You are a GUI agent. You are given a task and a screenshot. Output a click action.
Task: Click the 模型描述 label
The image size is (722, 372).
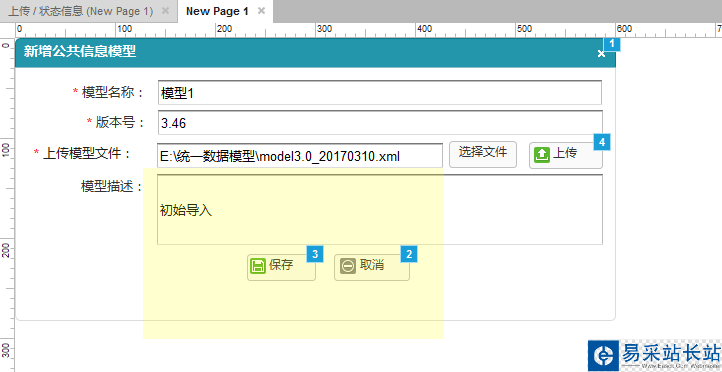pyautogui.click(x=111, y=187)
